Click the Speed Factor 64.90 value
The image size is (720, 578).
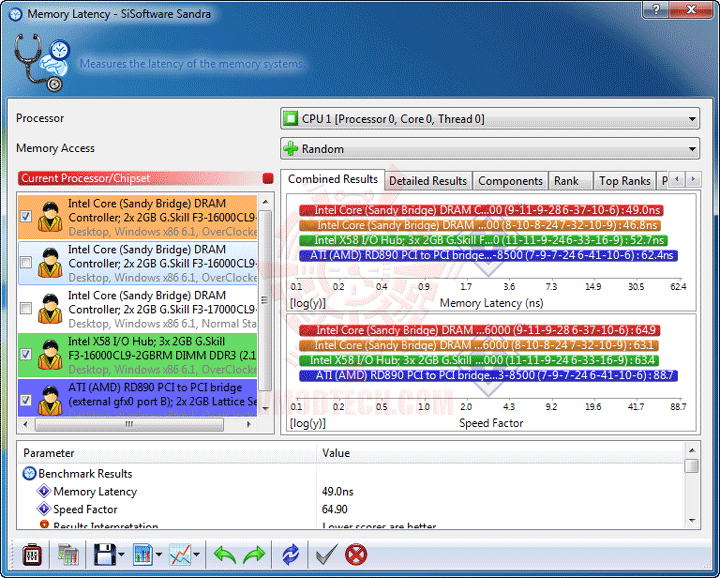pos(335,510)
